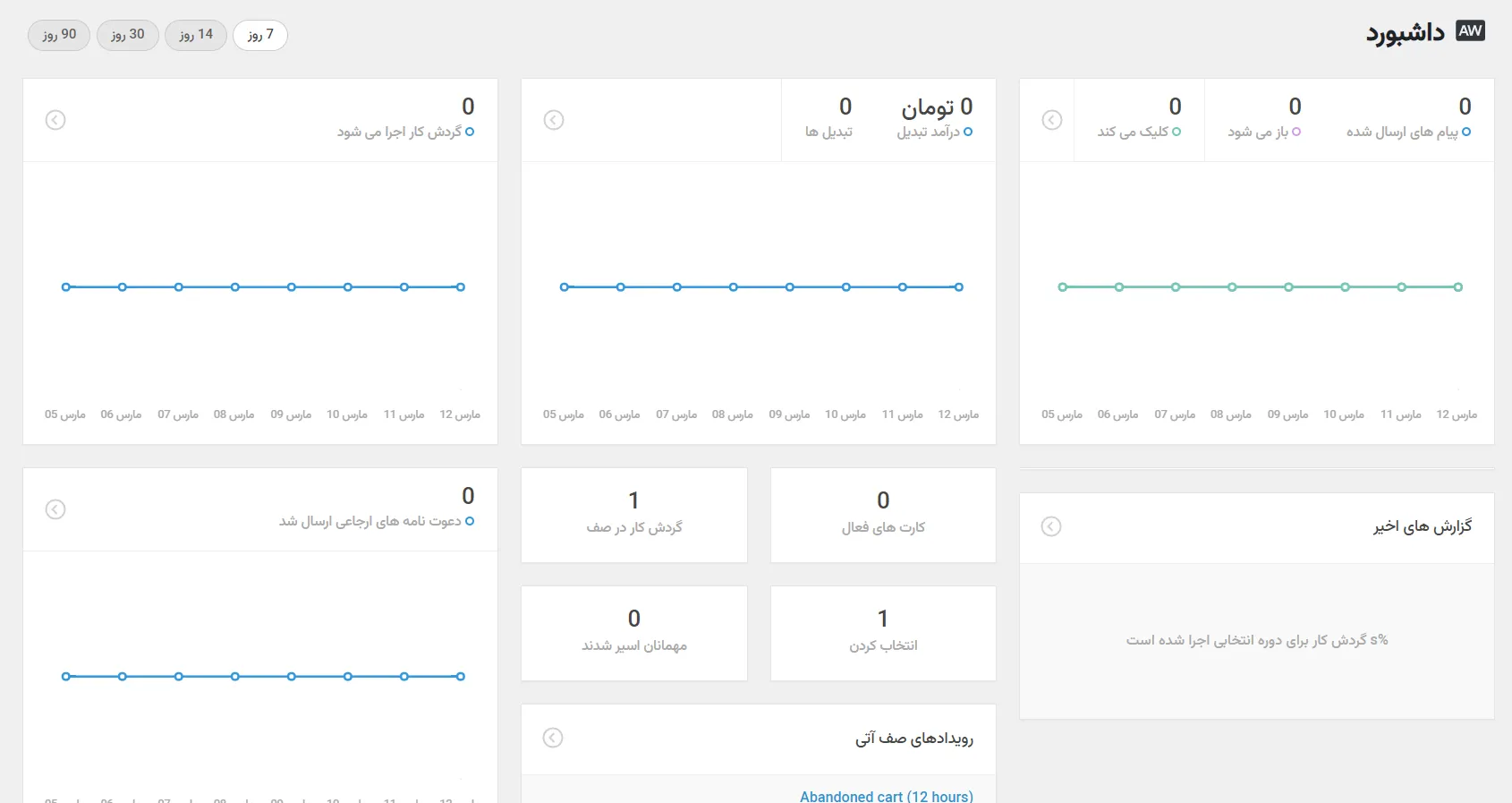1512x803 pixels.
Task: Click the 10 مارس point on the referral invites chart
Action: [x=348, y=677]
